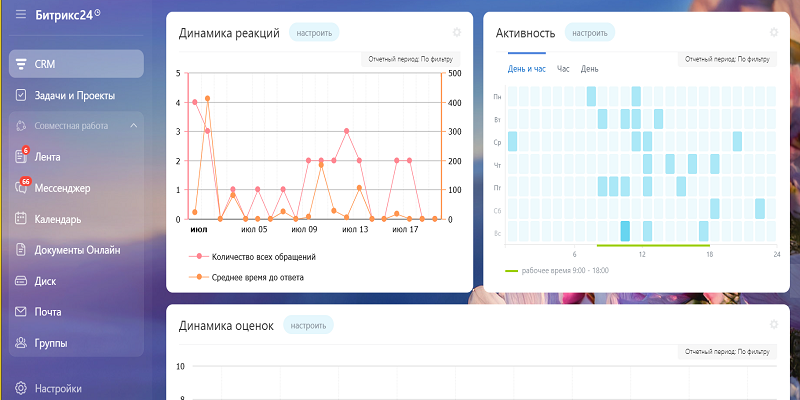Viewport: 800px width, 400px height.
Task: Click the июл 09 axis label
Action: pos(304,230)
